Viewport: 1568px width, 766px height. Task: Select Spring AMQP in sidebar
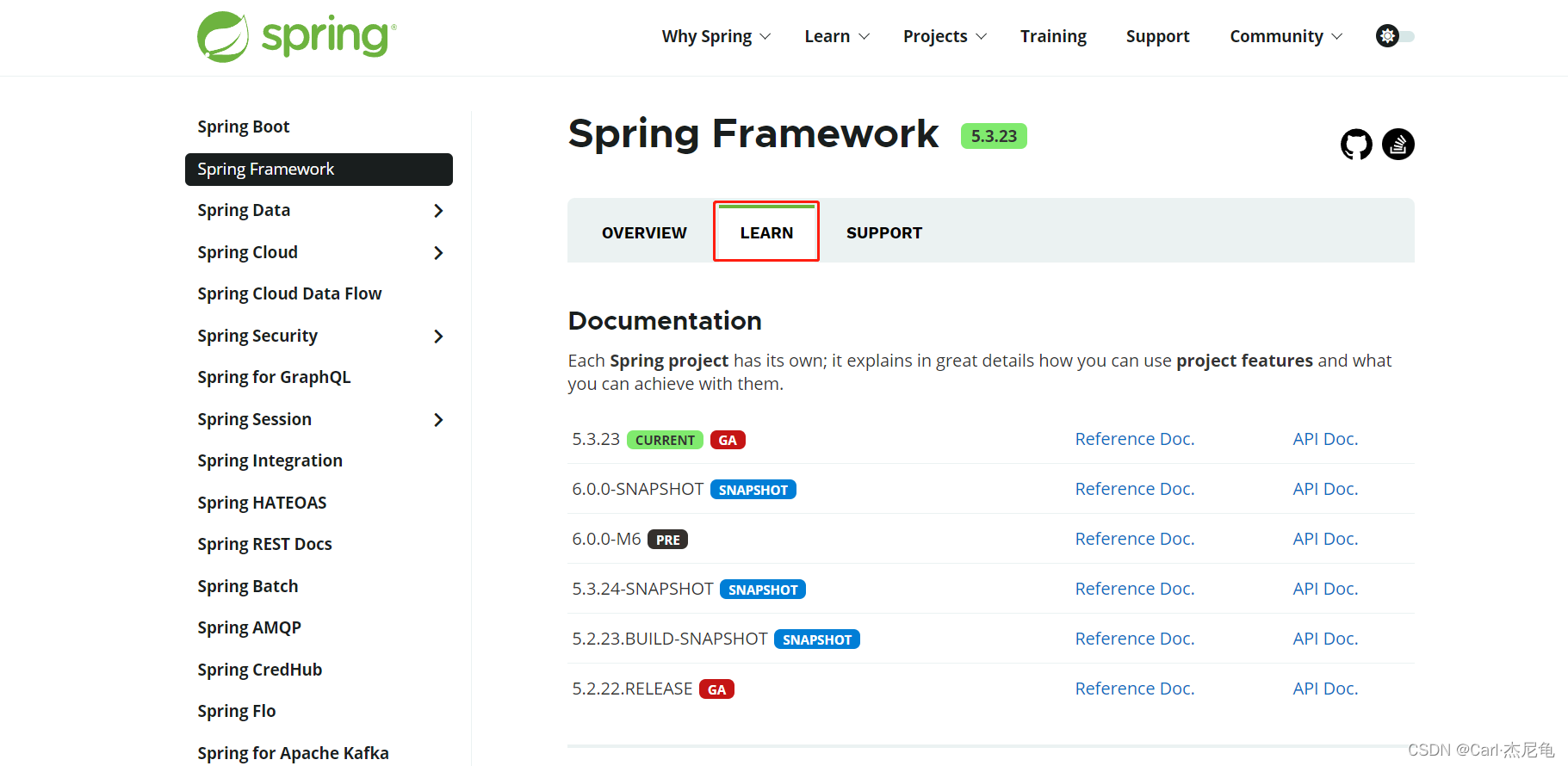click(249, 627)
